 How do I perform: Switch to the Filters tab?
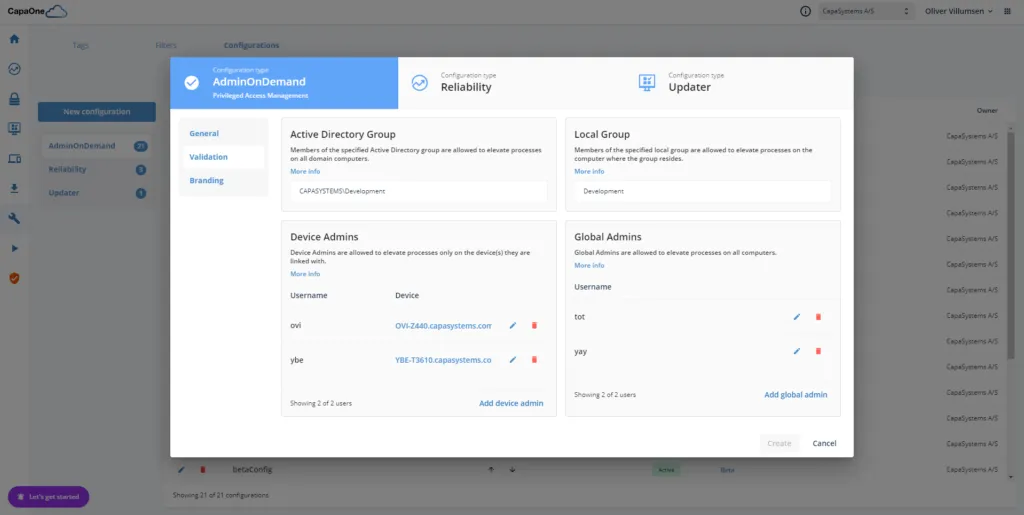tap(166, 46)
